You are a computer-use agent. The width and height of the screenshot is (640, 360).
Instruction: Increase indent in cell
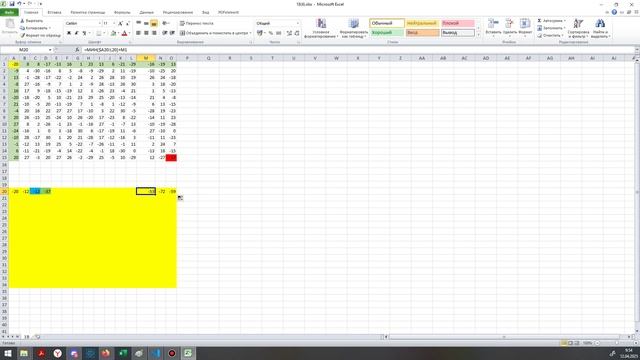click(172, 33)
